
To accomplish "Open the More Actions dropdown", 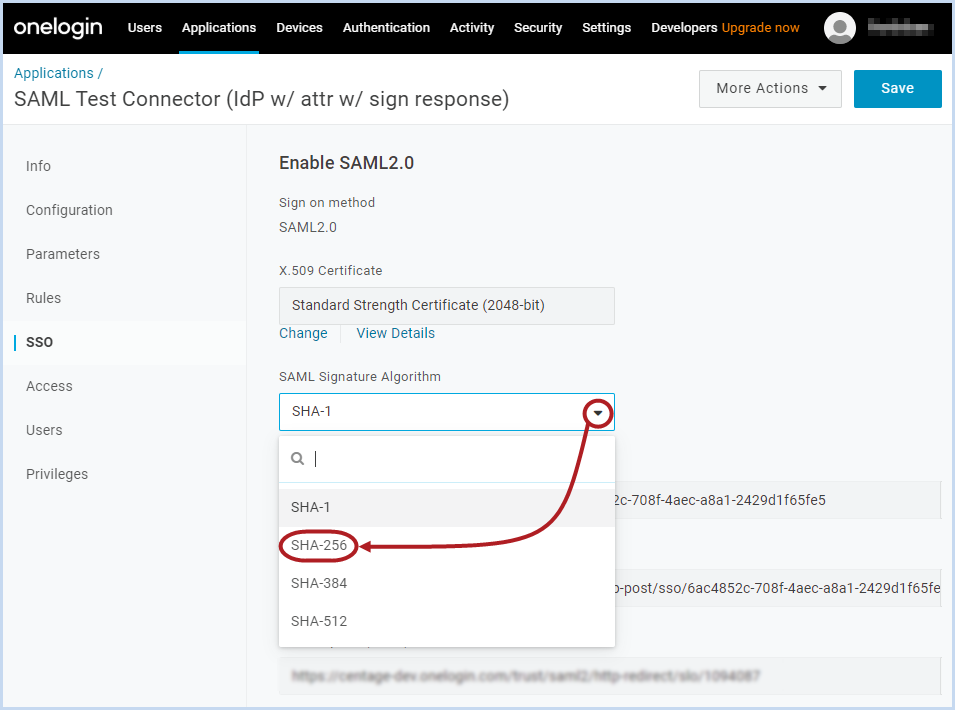I will (770, 89).
